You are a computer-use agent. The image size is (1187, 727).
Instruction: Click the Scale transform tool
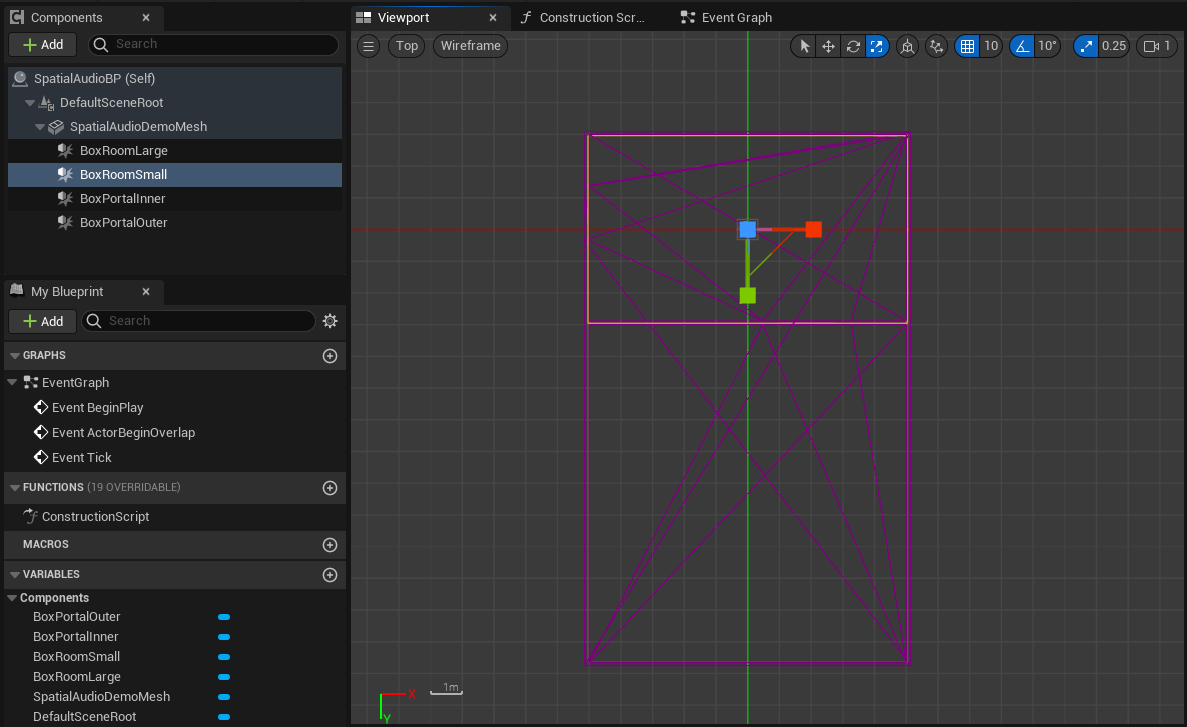coord(876,46)
